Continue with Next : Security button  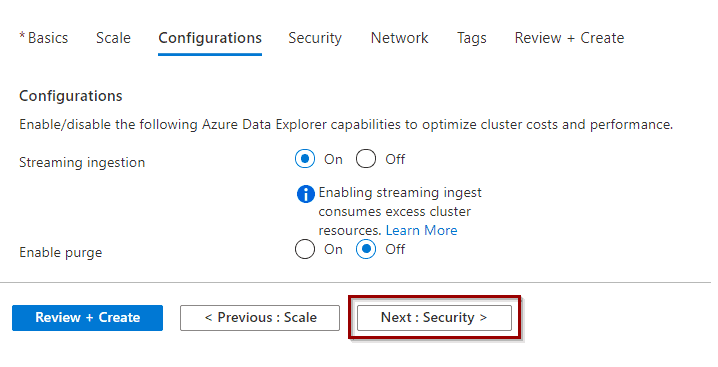434,318
